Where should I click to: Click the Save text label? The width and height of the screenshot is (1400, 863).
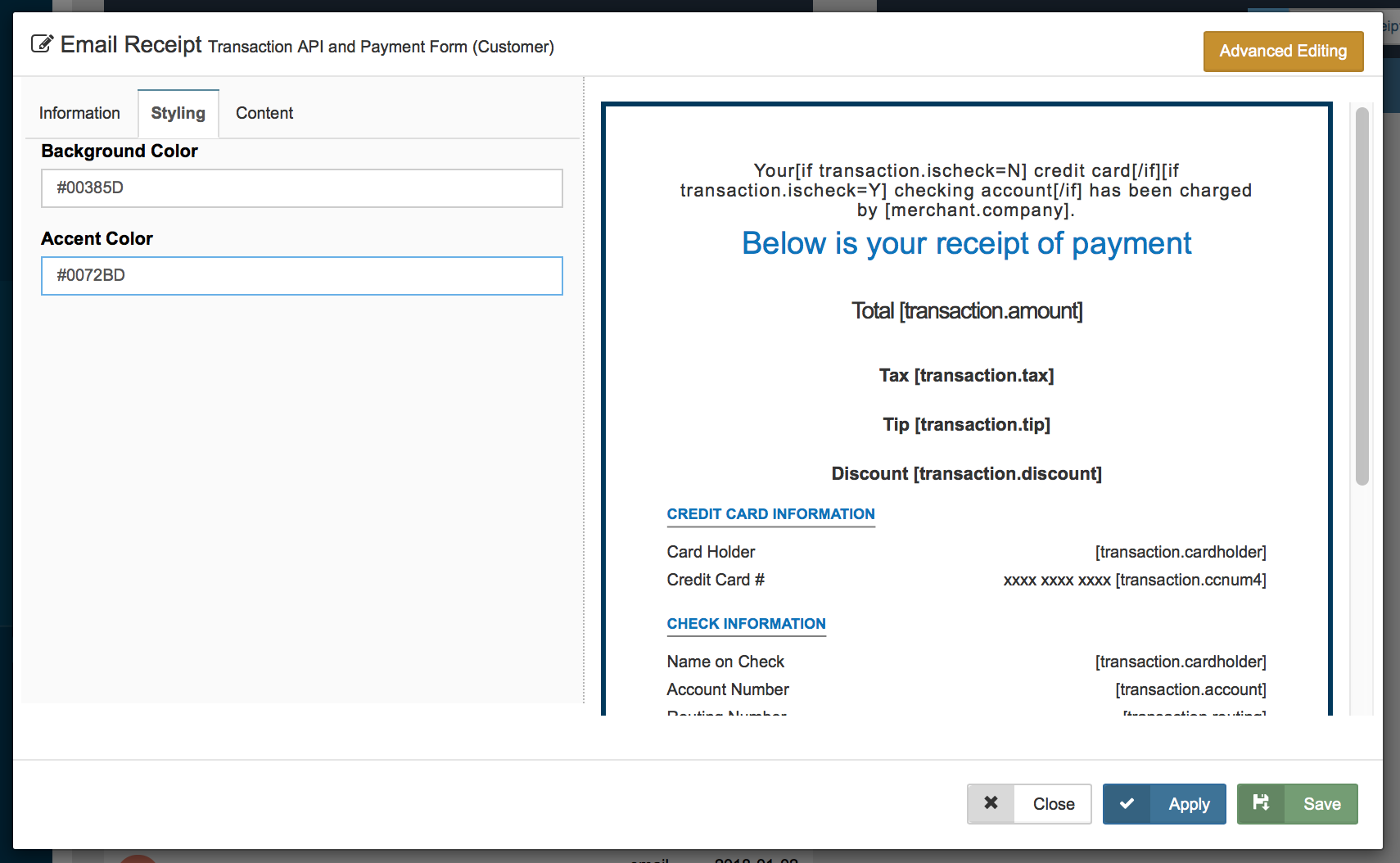coord(1321,804)
